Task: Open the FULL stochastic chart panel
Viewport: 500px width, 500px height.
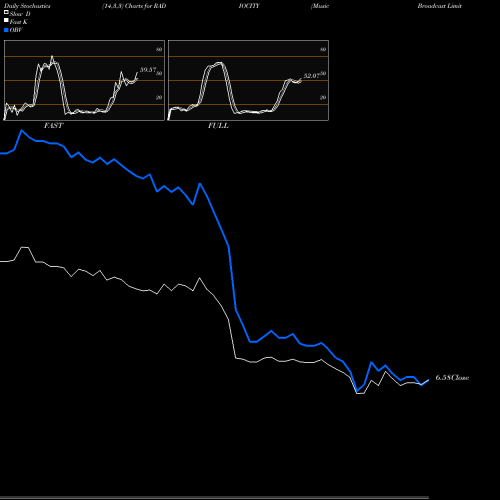Action: coord(248,80)
